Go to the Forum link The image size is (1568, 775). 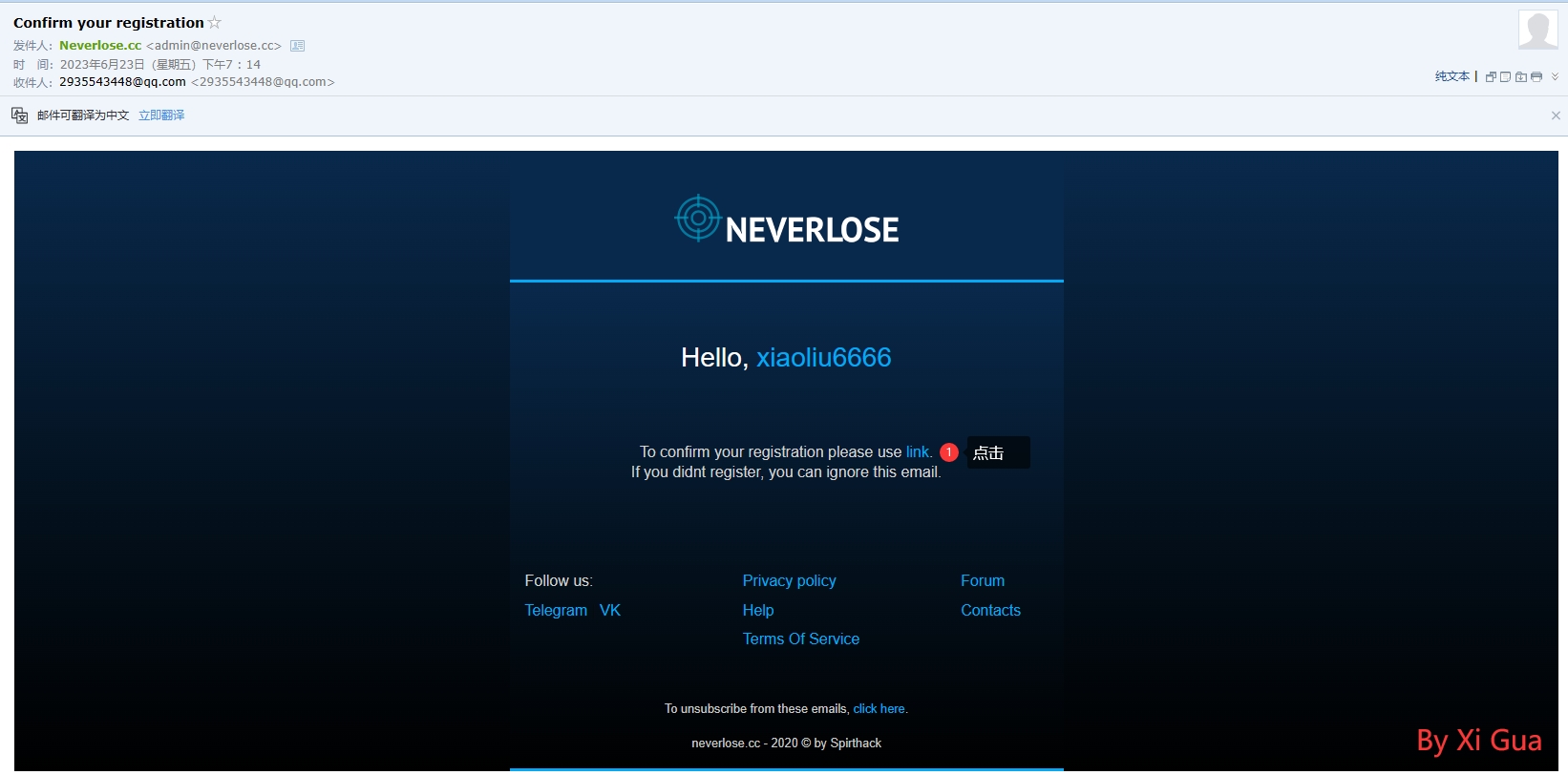coord(982,581)
